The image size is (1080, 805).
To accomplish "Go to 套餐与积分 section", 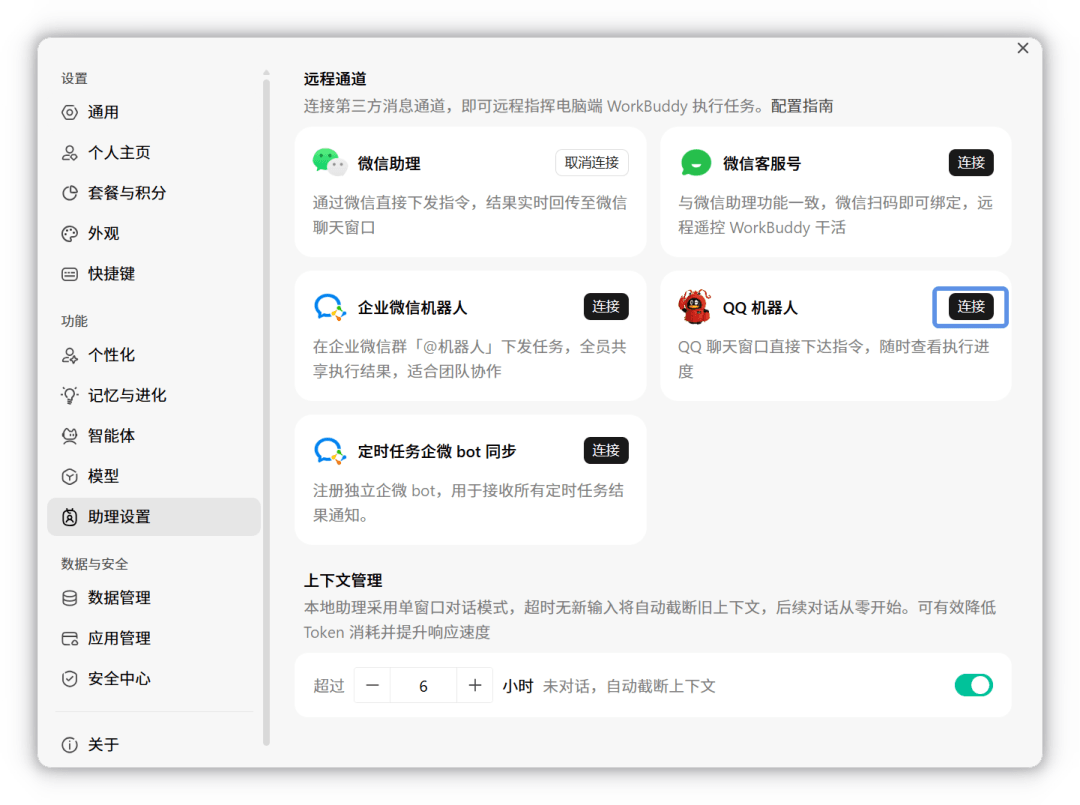I will pos(154,193).
